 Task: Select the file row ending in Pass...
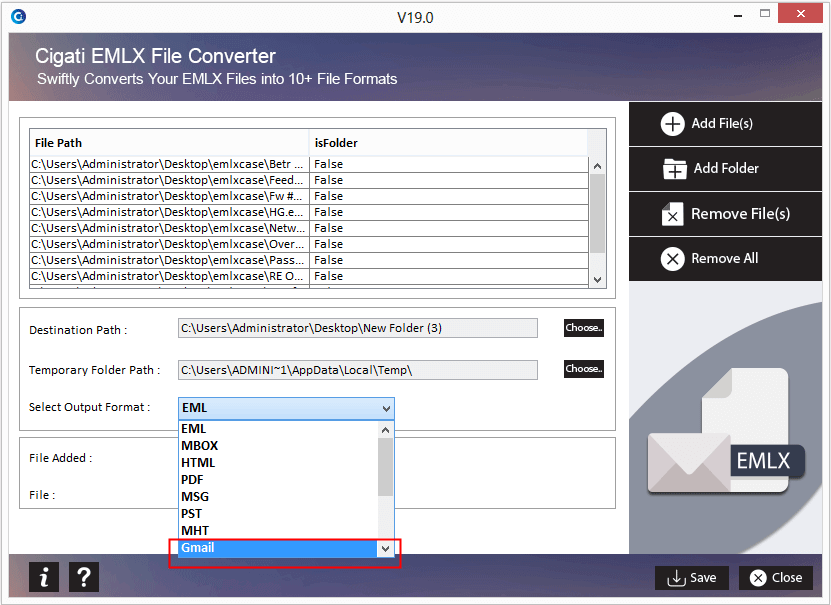click(x=309, y=260)
